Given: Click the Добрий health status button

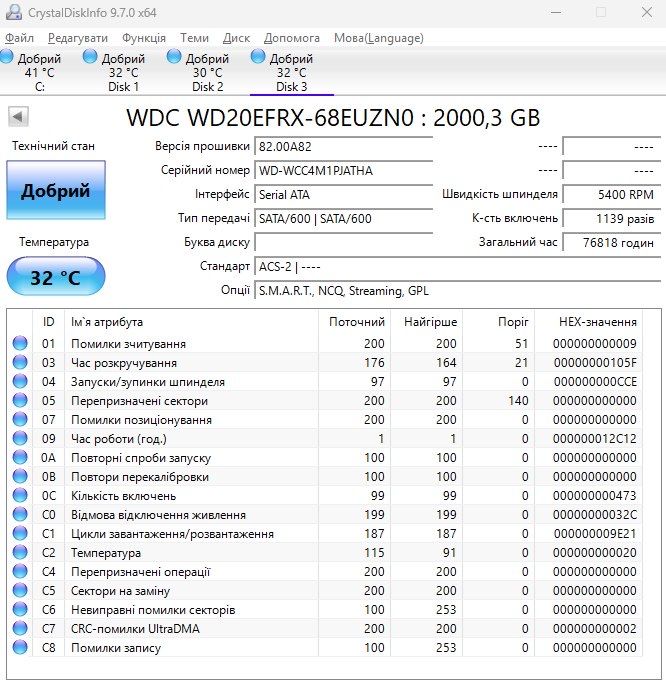Looking at the screenshot, I should point(56,190).
